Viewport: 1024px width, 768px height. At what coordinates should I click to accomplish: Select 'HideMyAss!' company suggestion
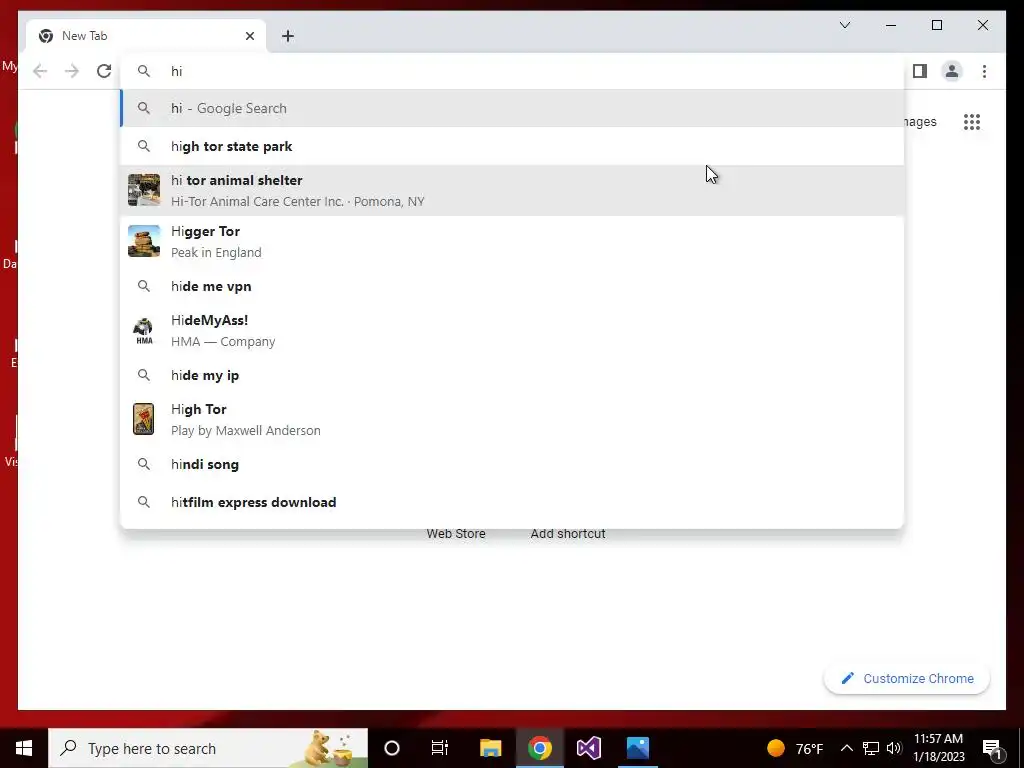click(x=513, y=330)
